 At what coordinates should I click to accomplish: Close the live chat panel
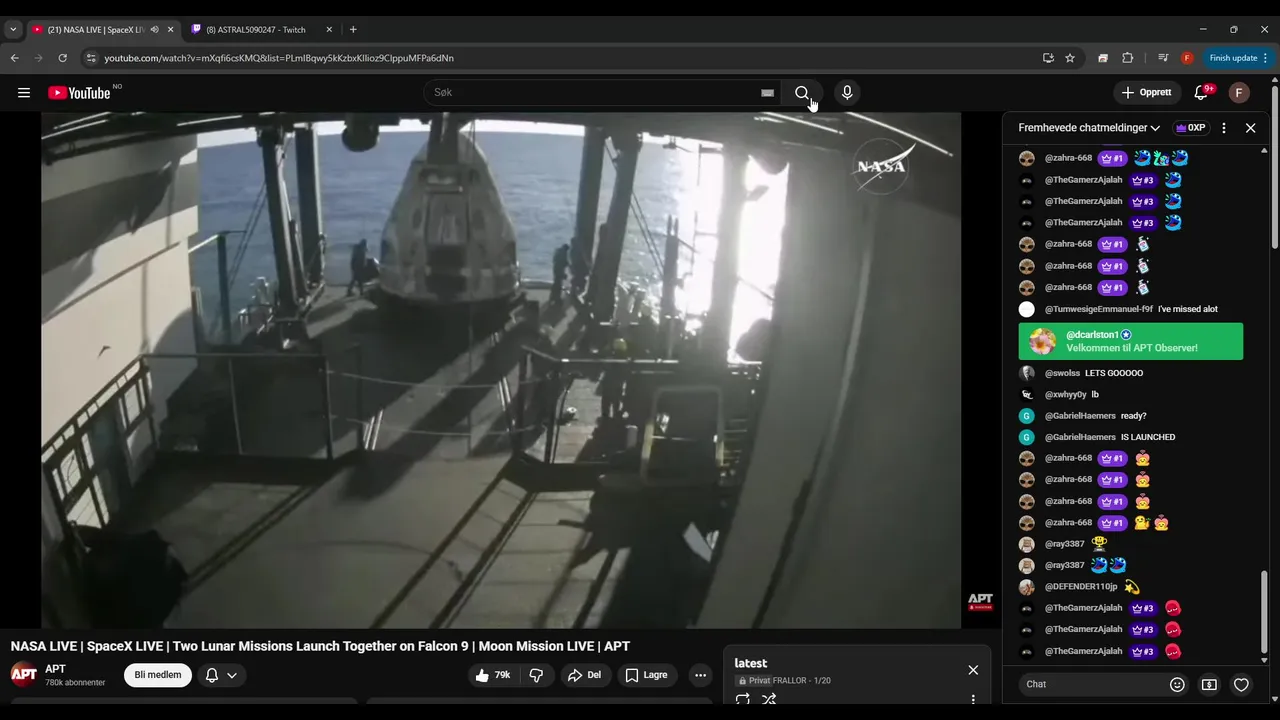(x=1250, y=128)
